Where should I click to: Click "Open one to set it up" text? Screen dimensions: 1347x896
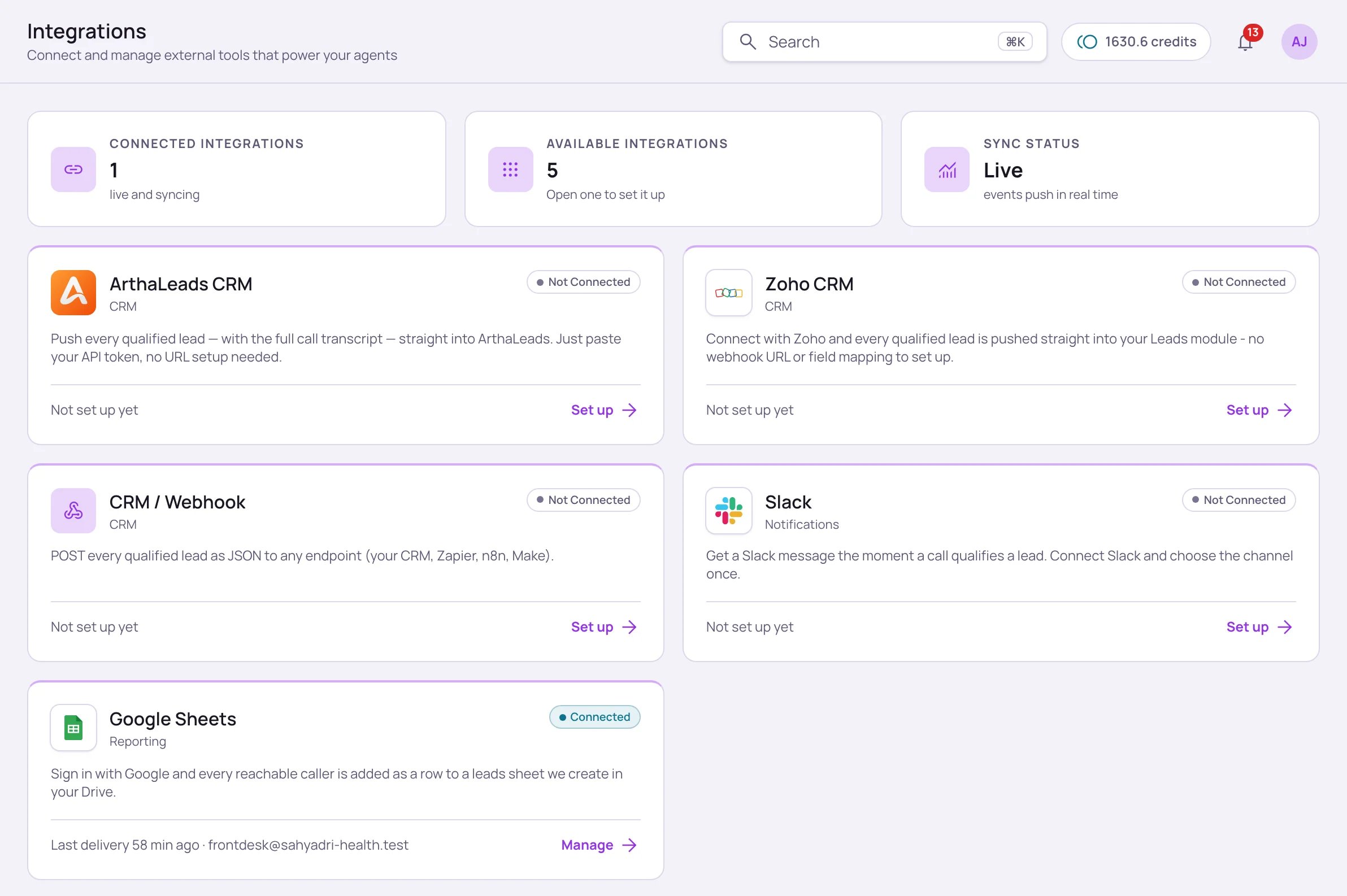[x=605, y=195]
